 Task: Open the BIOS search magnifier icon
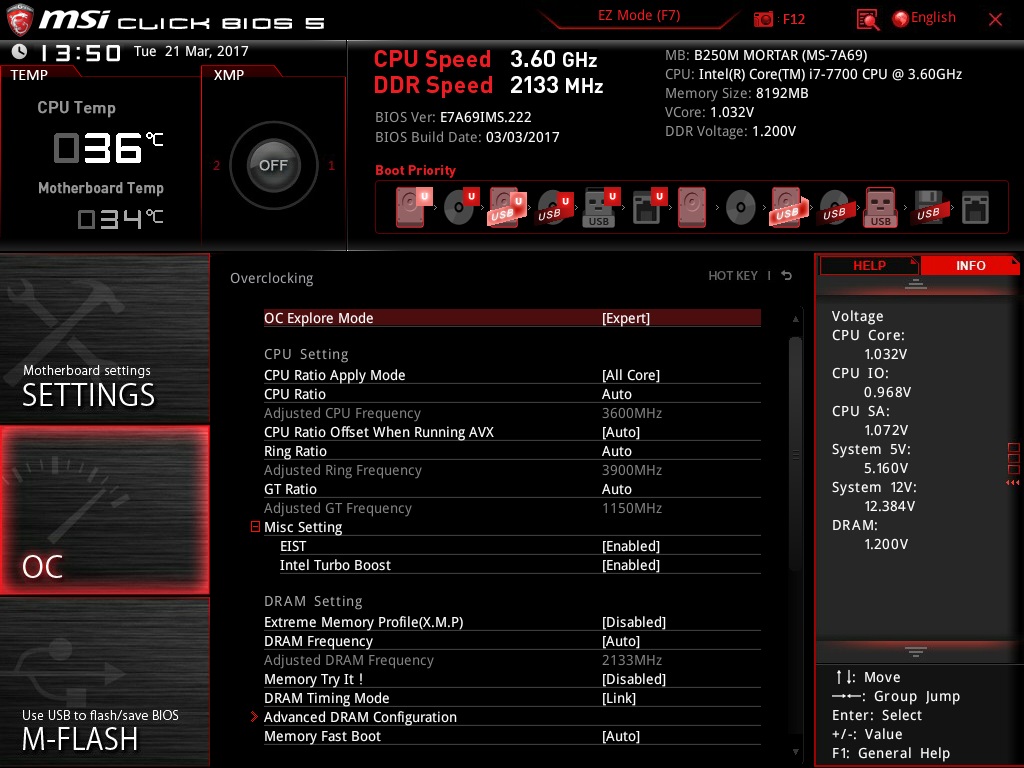[x=867, y=20]
